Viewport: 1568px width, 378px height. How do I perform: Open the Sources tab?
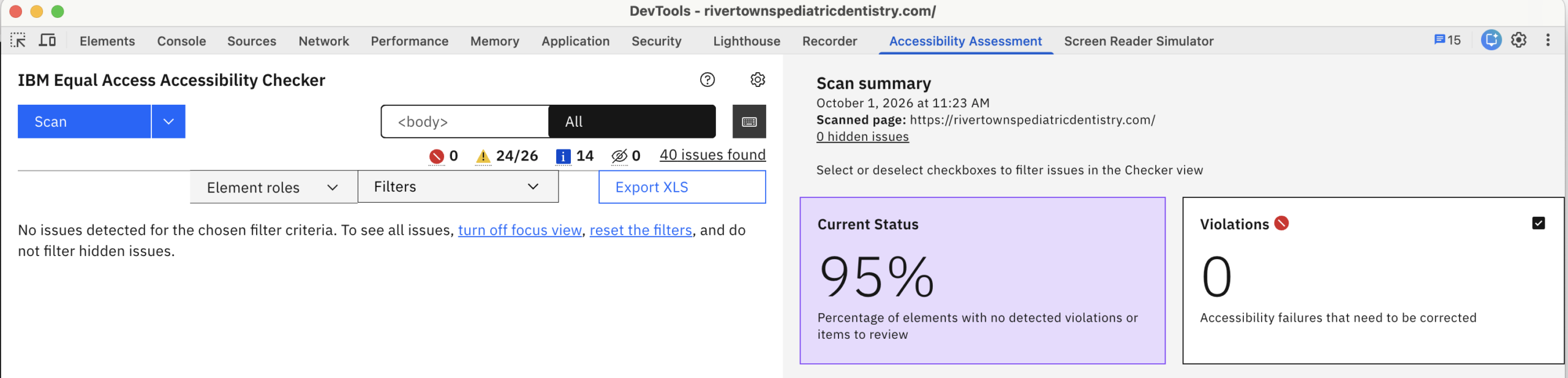(x=252, y=41)
